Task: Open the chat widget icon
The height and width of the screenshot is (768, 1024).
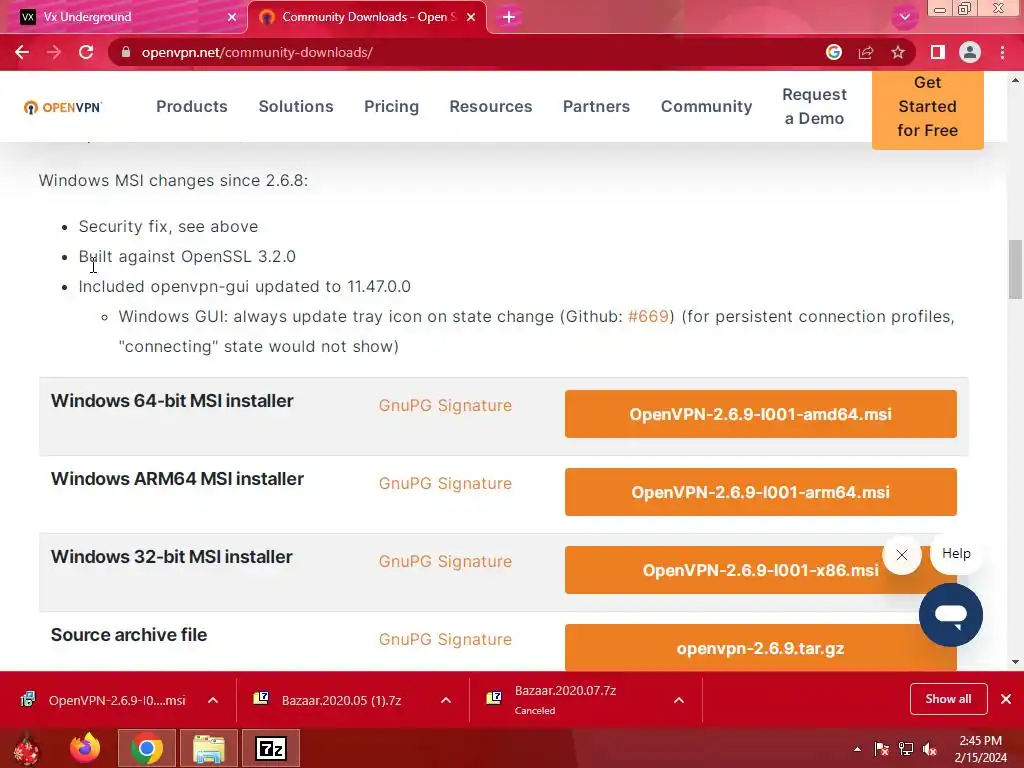Action: tap(950, 615)
